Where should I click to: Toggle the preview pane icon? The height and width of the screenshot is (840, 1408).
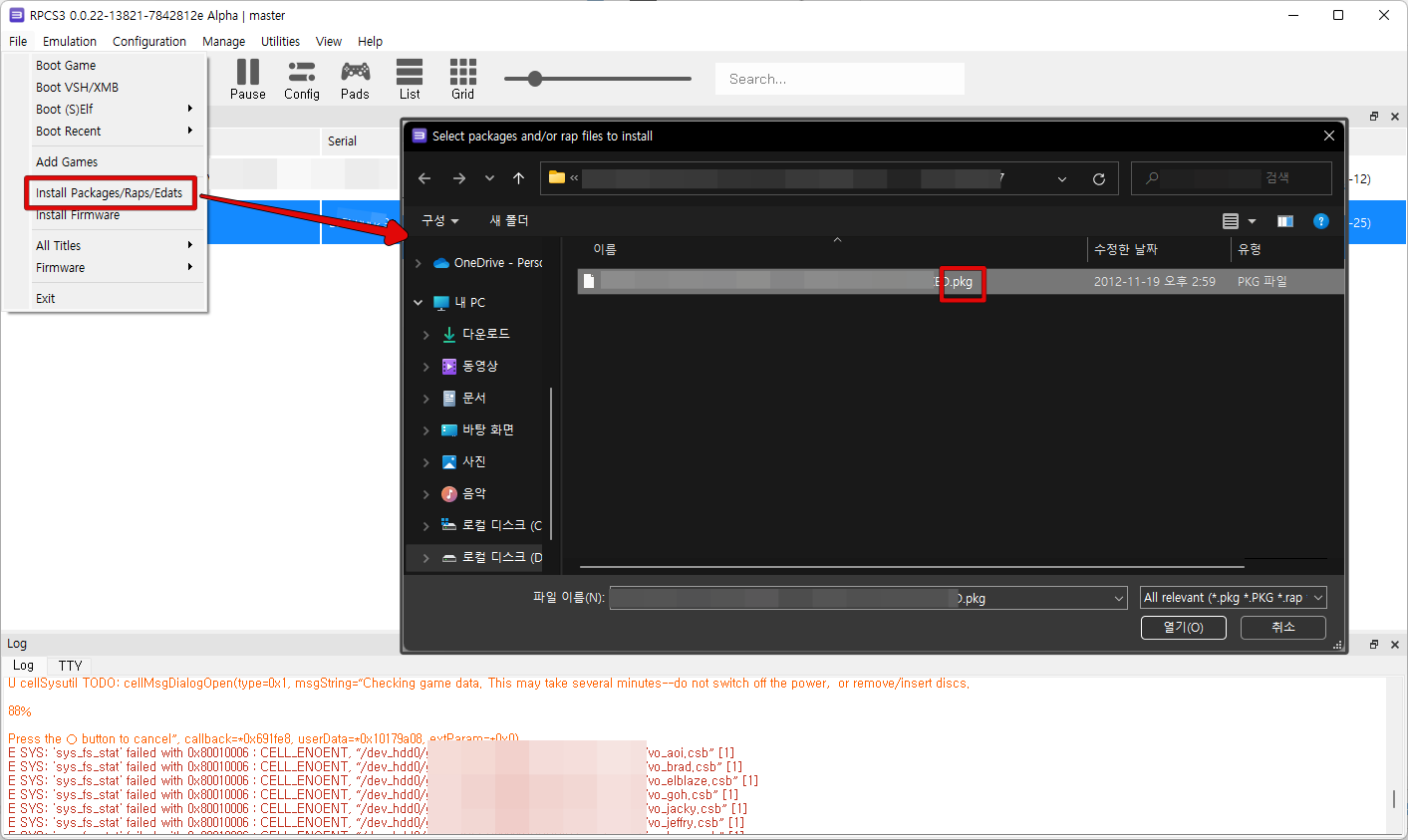pos(1285,221)
